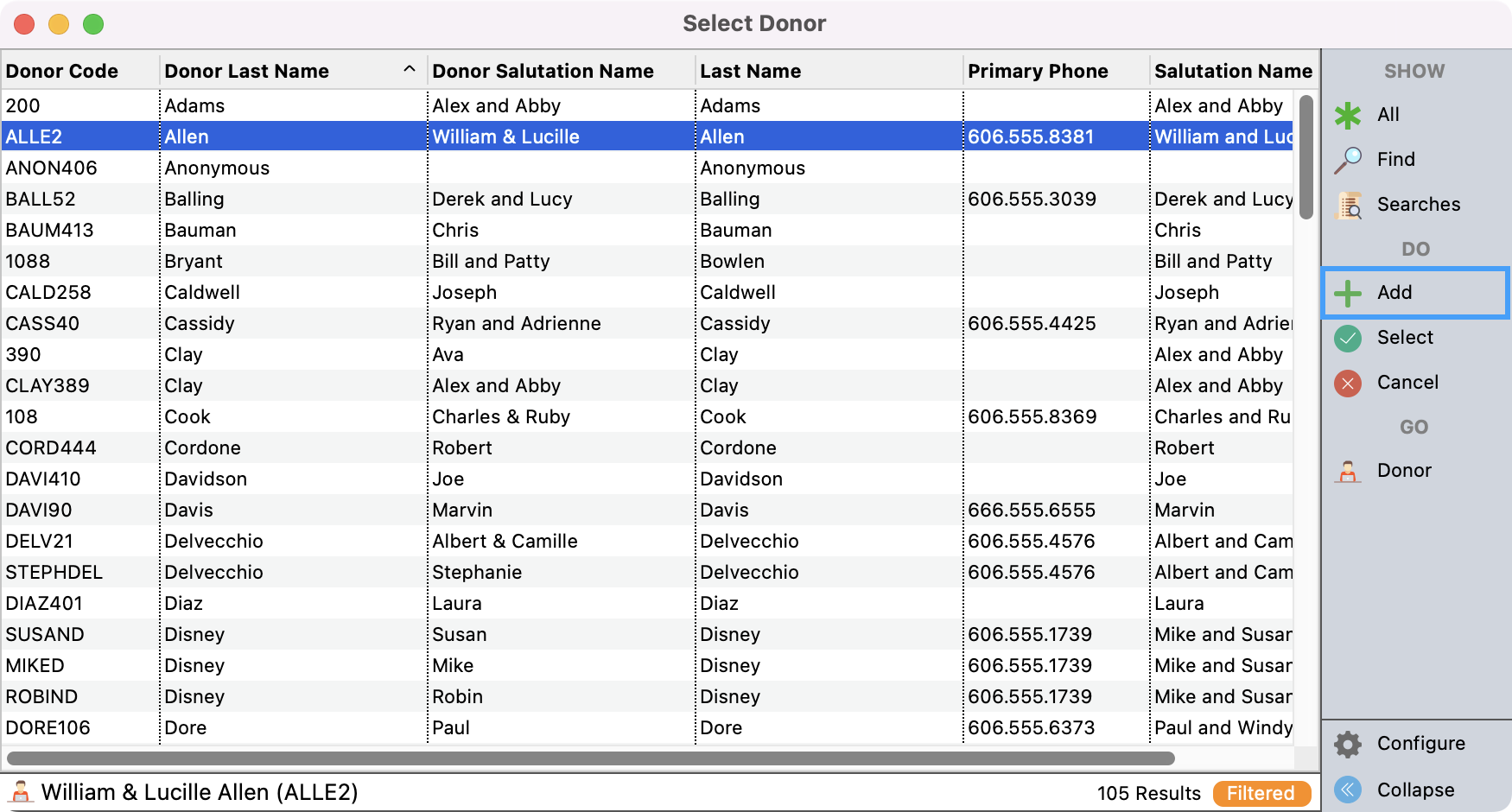1512x812 pixels.
Task: Open Find with the magnifying glass icon
Action: tap(1348, 160)
